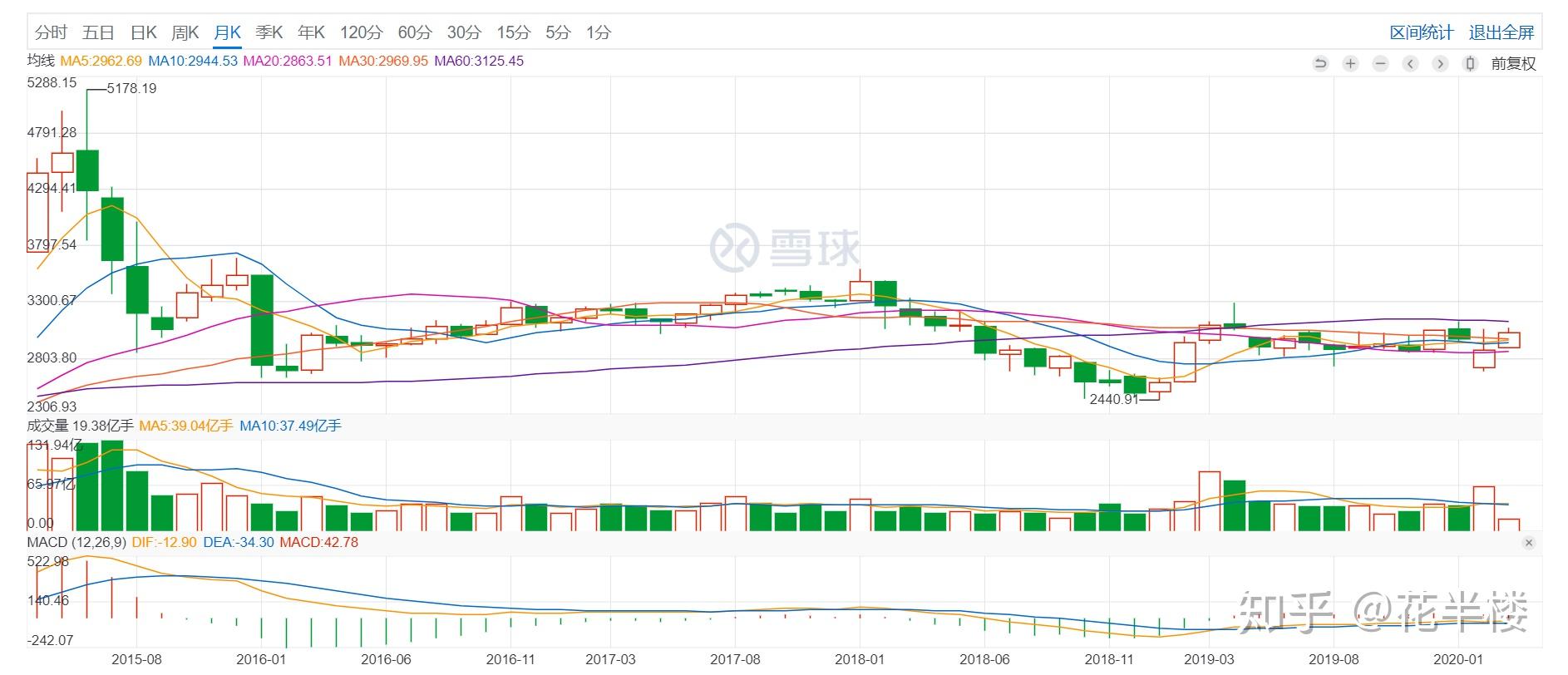The image size is (1568, 675).
Task: Click the 2020-01 date axis label
Action: (1458, 659)
